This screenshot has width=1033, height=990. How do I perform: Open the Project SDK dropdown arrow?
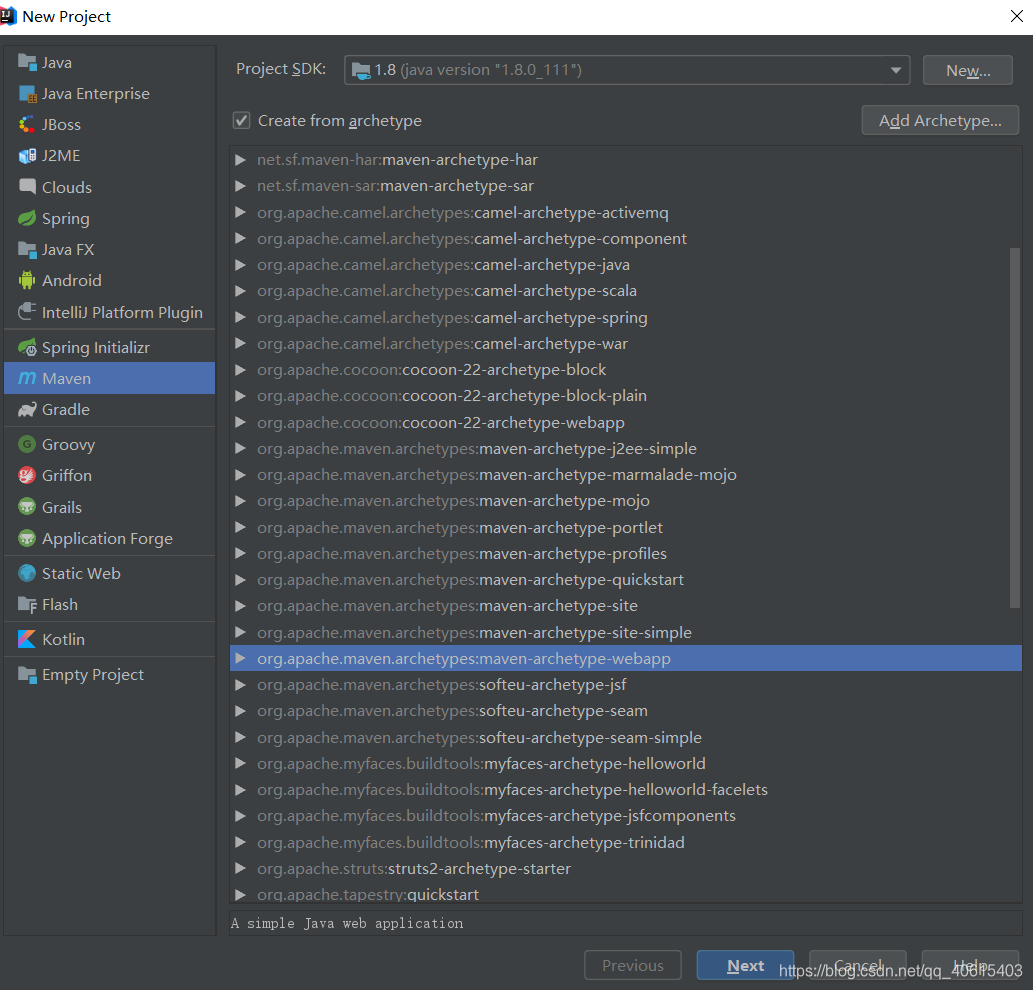click(x=895, y=70)
